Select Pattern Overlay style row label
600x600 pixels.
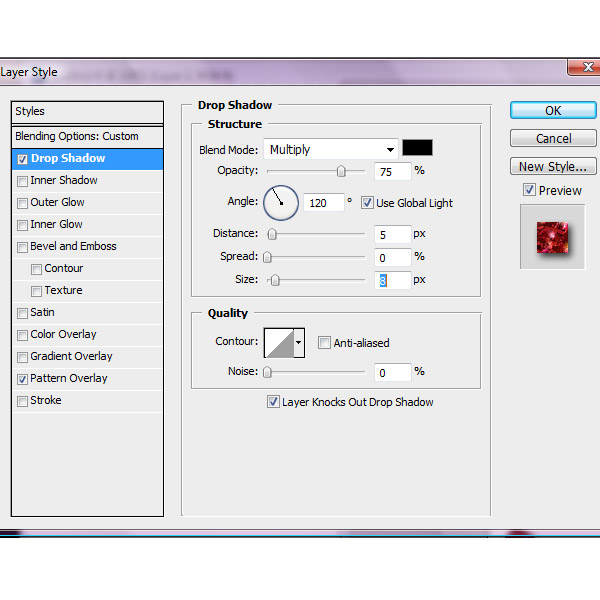(x=69, y=378)
